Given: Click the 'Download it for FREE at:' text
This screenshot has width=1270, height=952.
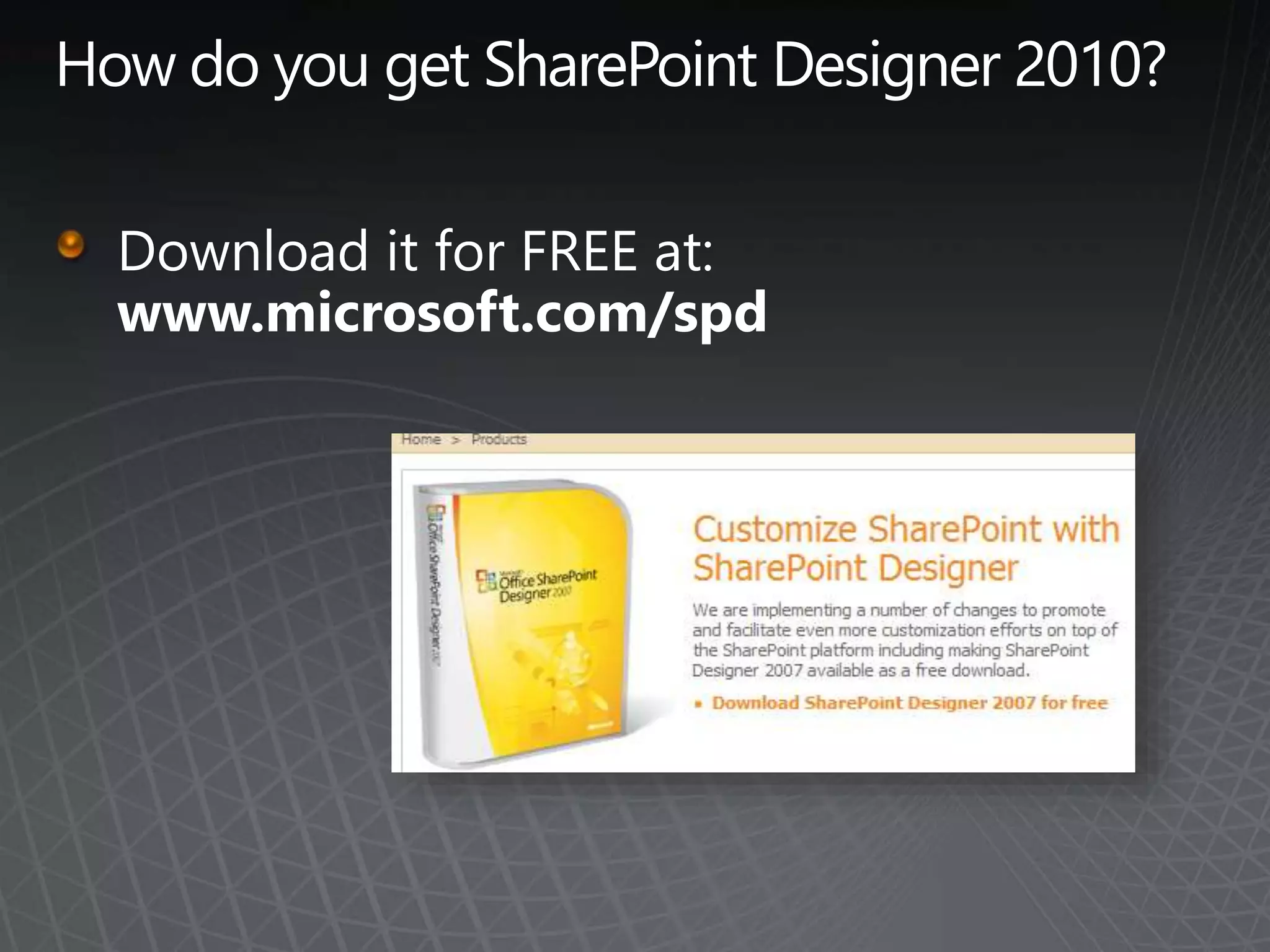Looking at the screenshot, I should pos(415,250).
